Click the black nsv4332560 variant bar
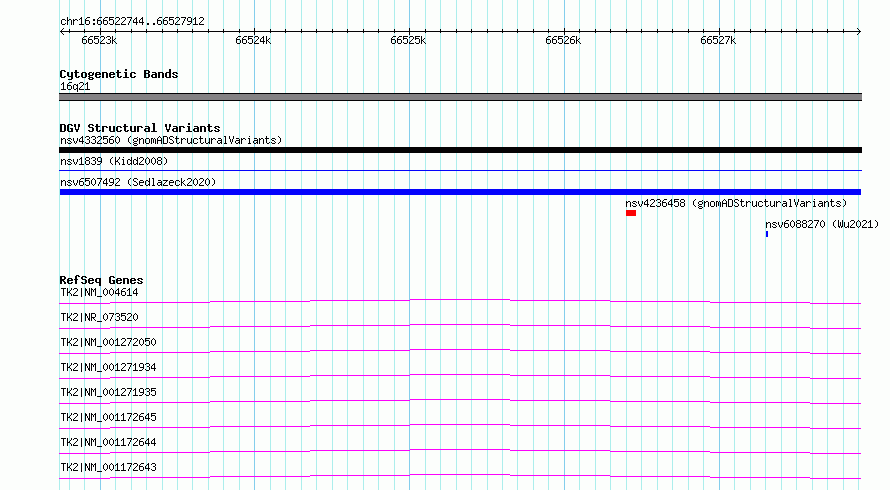 point(460,150)
